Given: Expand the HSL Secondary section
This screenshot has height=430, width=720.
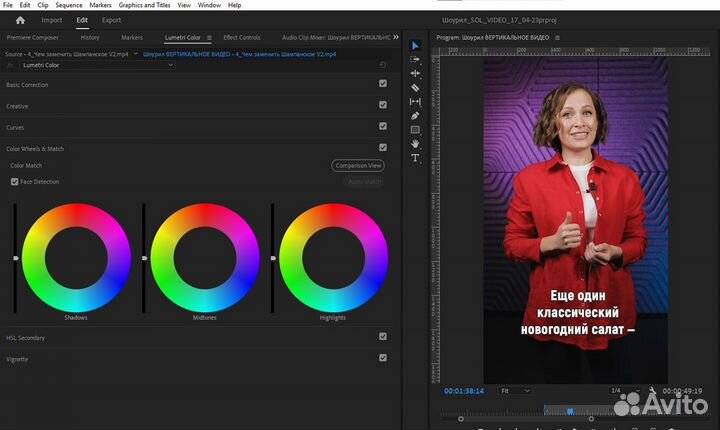Looking at the screenshot, I should coord(26,338).
